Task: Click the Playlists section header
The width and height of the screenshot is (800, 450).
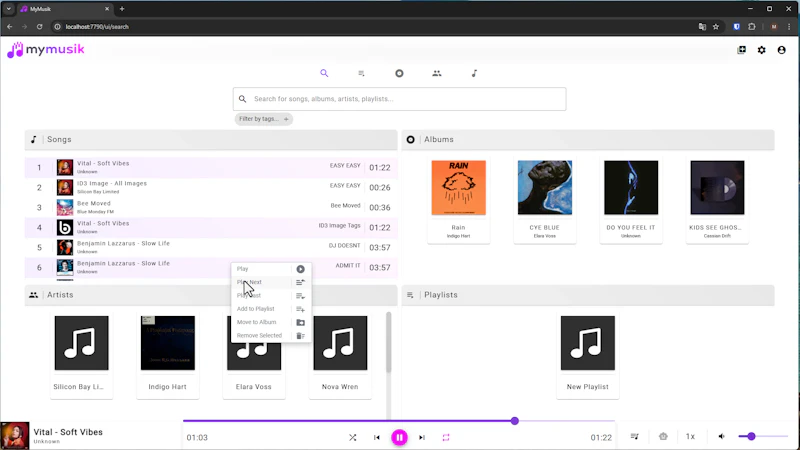Action: tap(588, 295)
